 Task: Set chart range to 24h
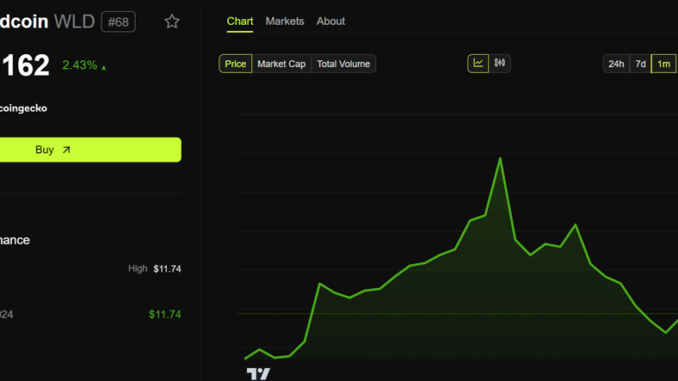[616, 64]
